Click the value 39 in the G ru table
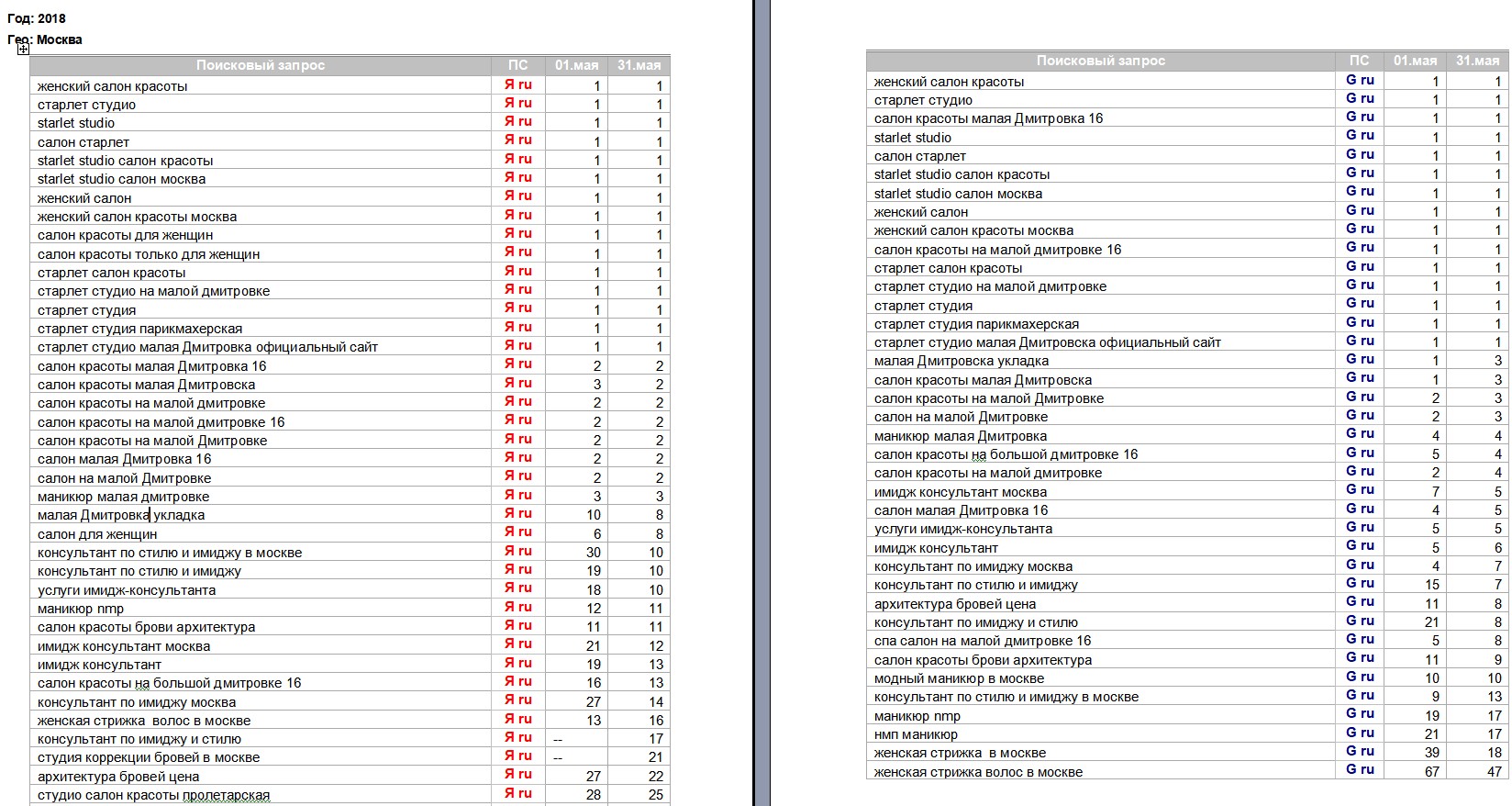The width and height of the screenshot is (1512, 806). tap(1432, 753)
